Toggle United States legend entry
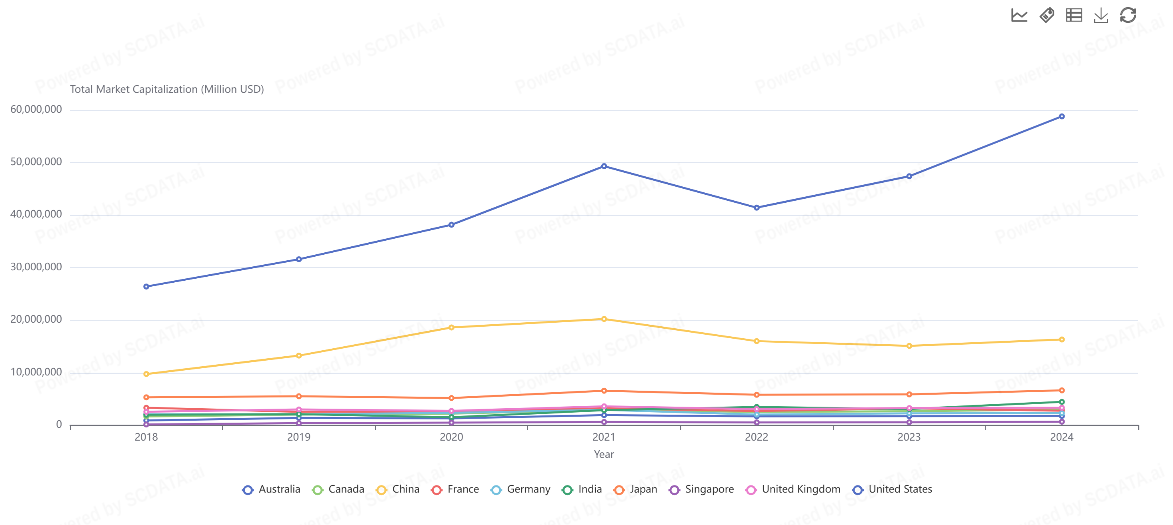 pyautogui.click(x=890, y=490)
